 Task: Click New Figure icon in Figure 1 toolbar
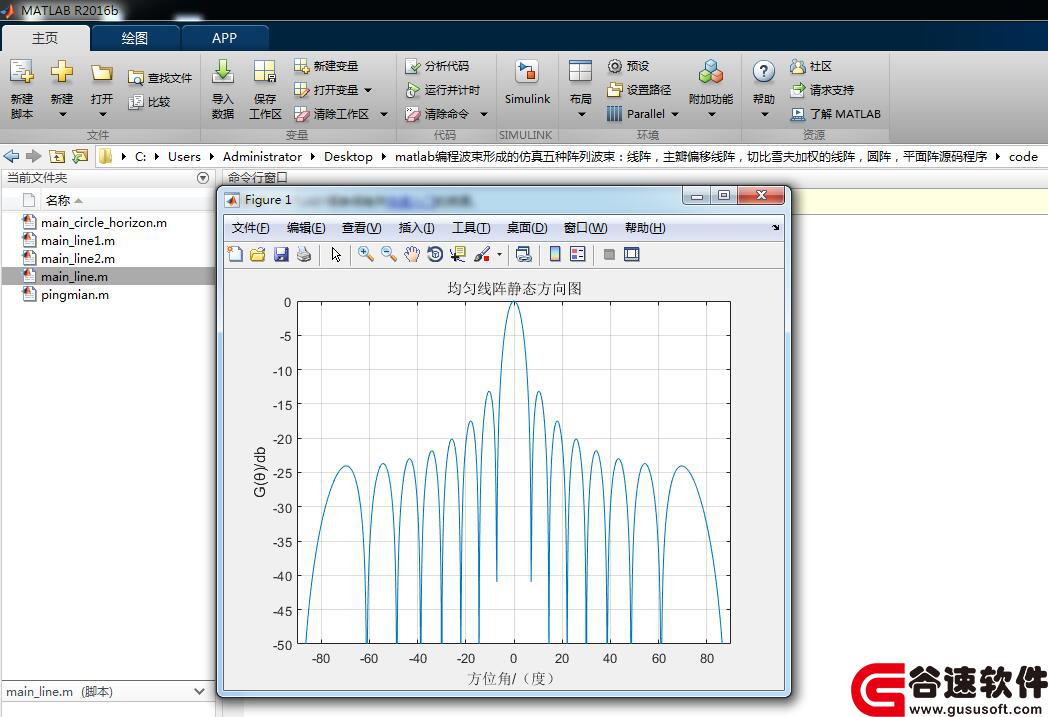coord(235,254)
